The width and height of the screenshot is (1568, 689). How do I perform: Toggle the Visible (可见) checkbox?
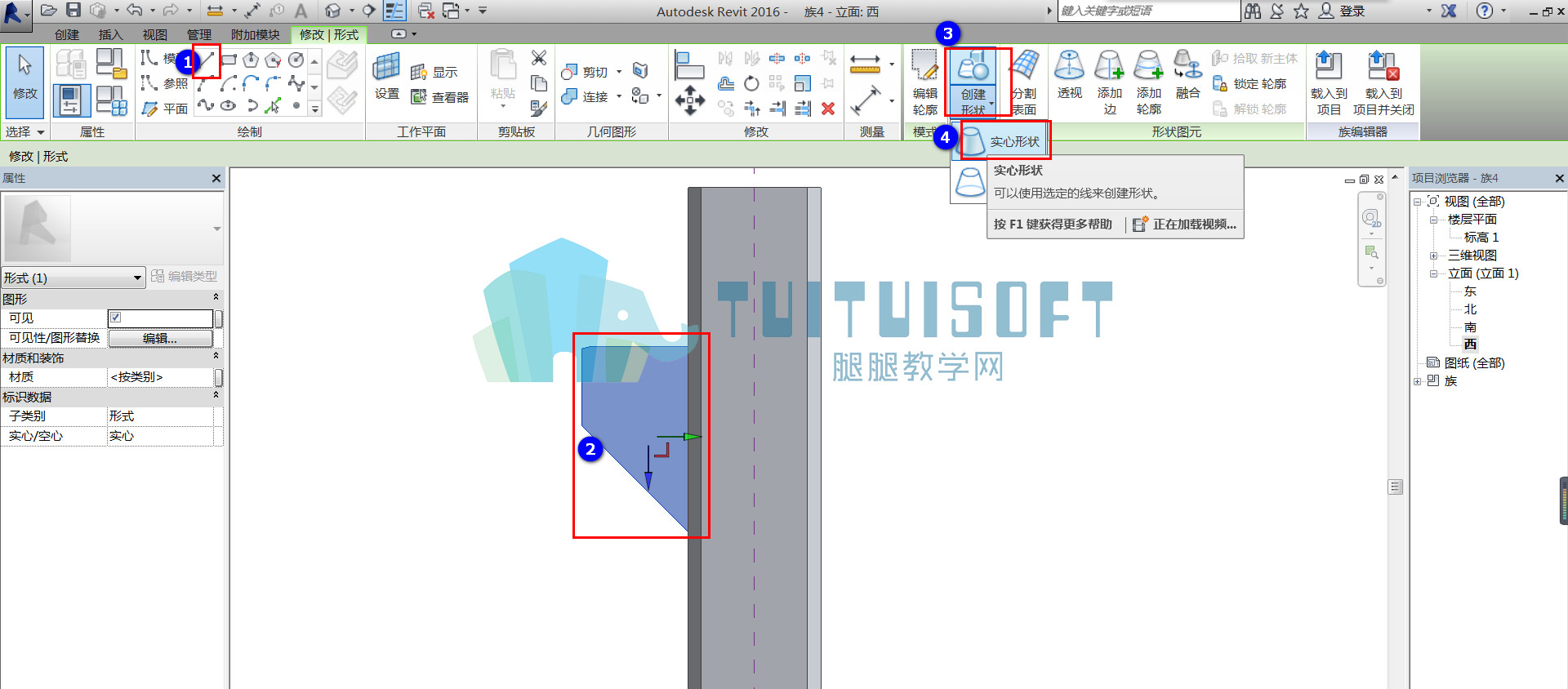[x=115, y=318]
